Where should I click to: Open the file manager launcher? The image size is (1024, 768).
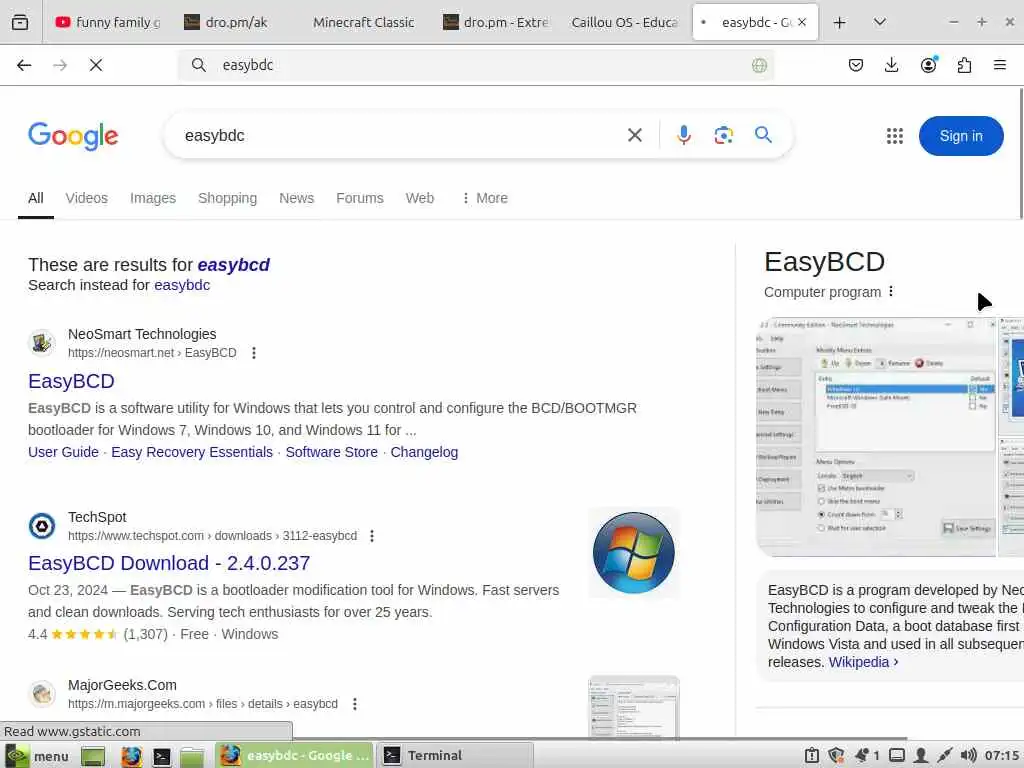coord(191,756)
